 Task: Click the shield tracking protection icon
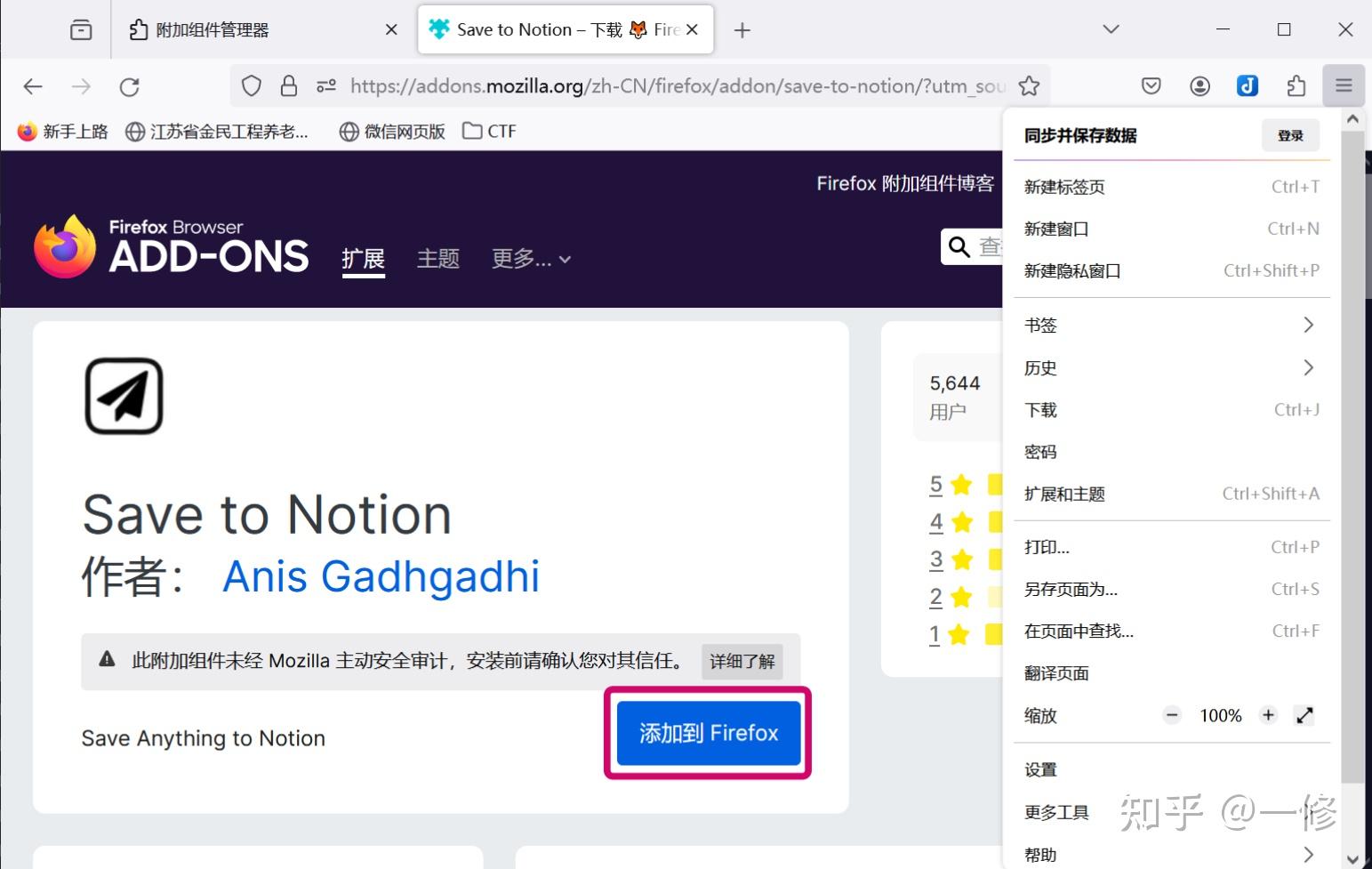click(252, 85)
